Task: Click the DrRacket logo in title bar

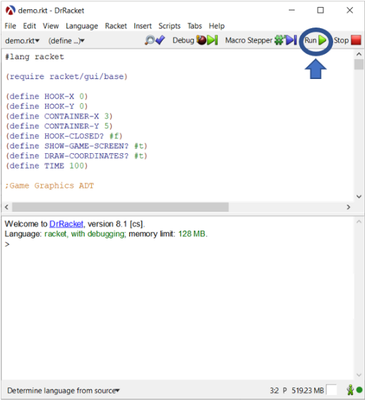Action: [x=11, y=10]
